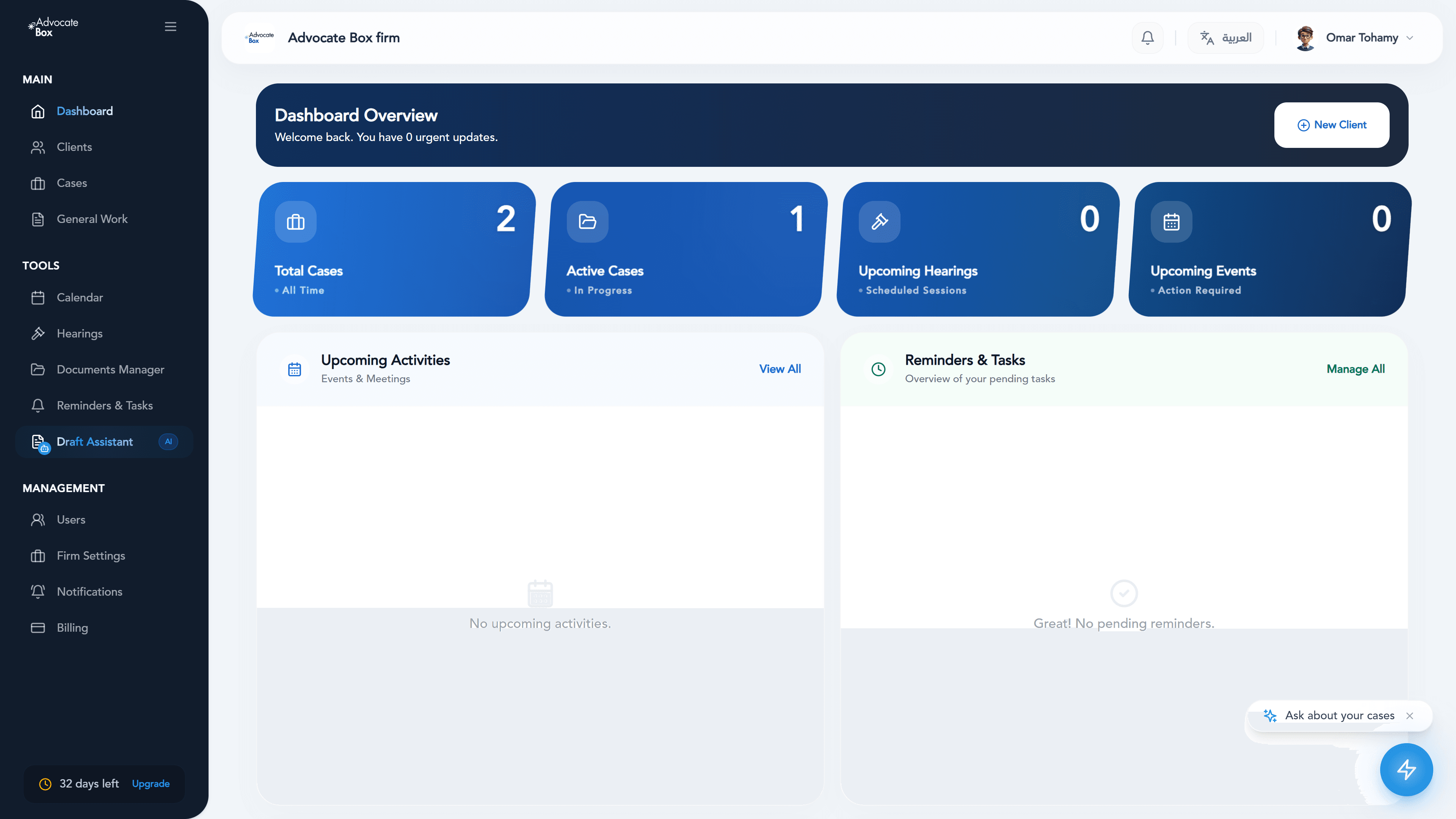
Task: Click the AI assistant lightning bubble
Action: pos(1406,769)
